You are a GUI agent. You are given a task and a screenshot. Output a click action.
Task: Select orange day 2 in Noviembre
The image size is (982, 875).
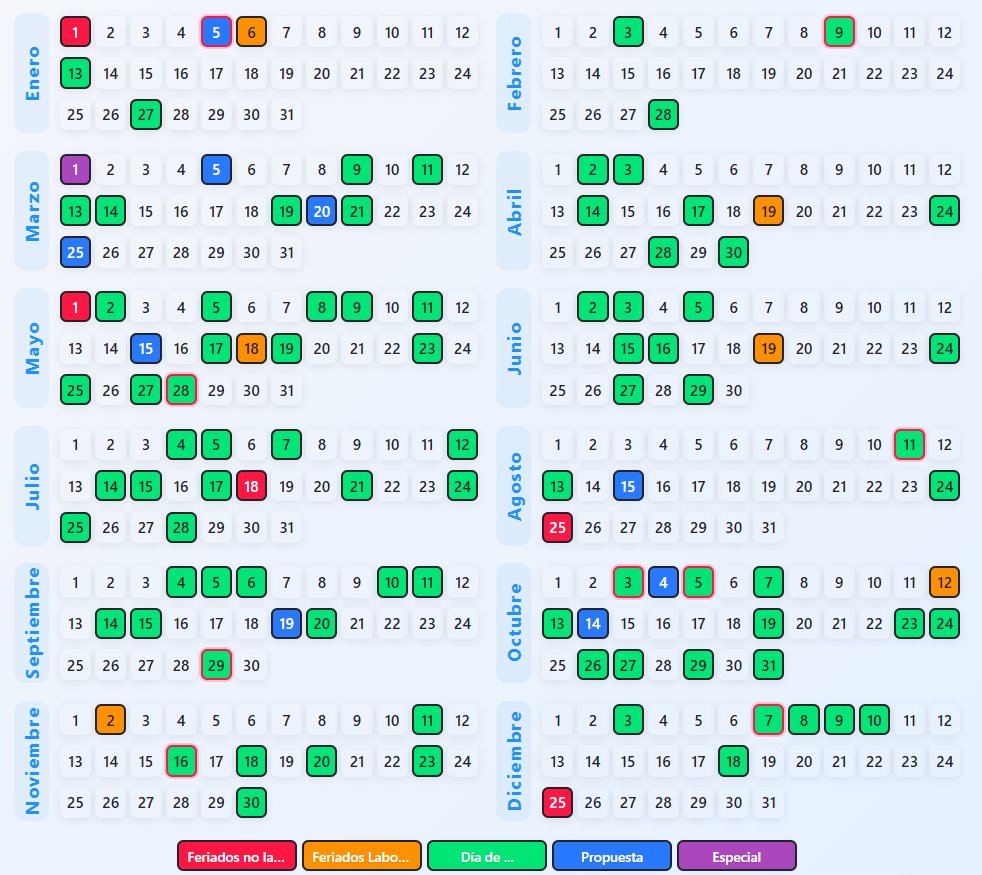click(x=110, y=720)
